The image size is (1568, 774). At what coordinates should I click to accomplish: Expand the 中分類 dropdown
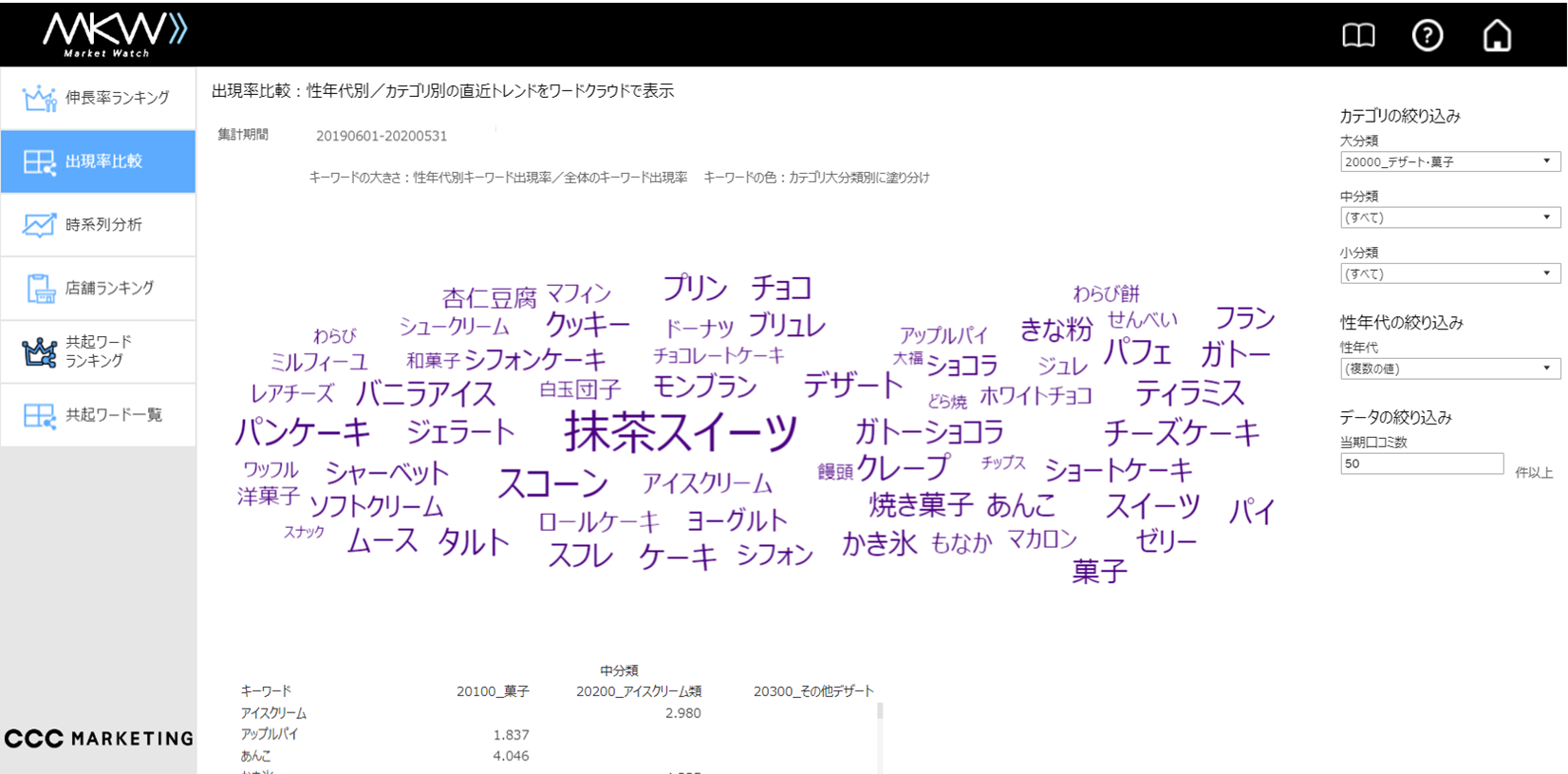(1449, 217)
